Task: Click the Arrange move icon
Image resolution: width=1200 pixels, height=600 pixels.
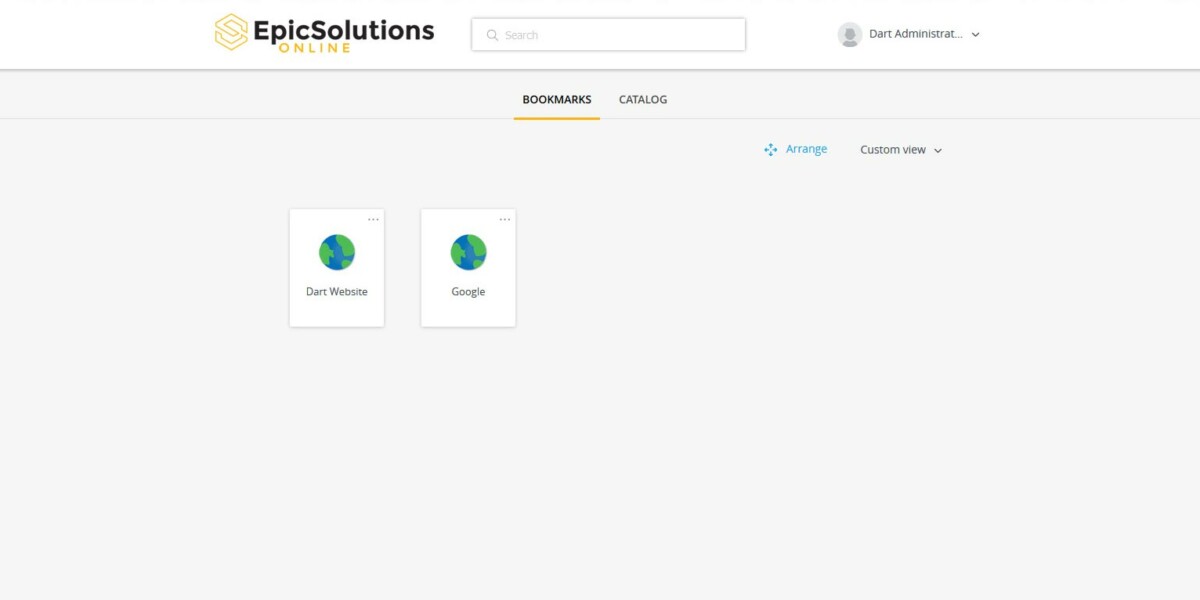Action: pyautogui.click(x=770, y=149)
